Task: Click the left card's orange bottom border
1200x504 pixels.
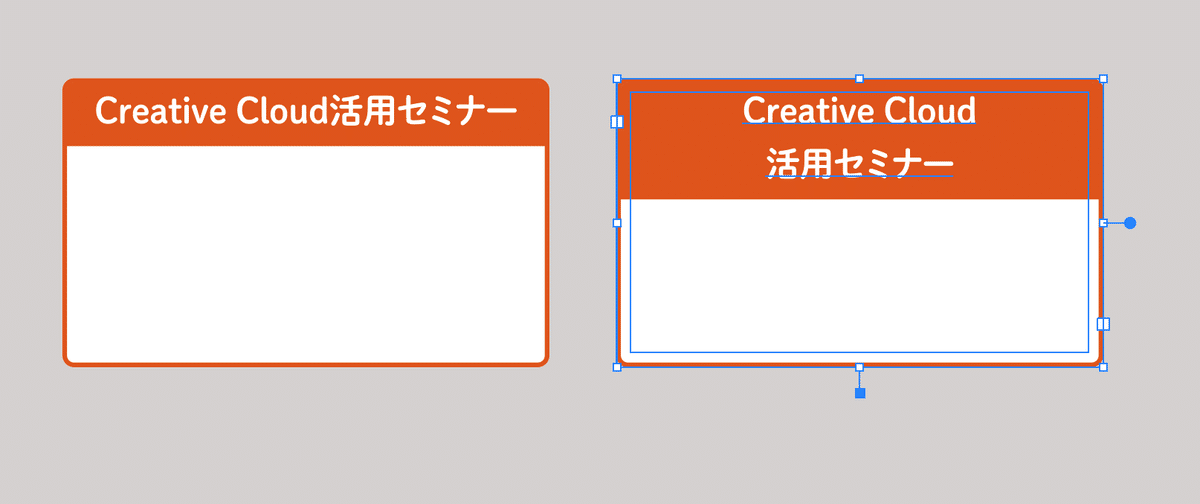Action: (x=306, y=364)
